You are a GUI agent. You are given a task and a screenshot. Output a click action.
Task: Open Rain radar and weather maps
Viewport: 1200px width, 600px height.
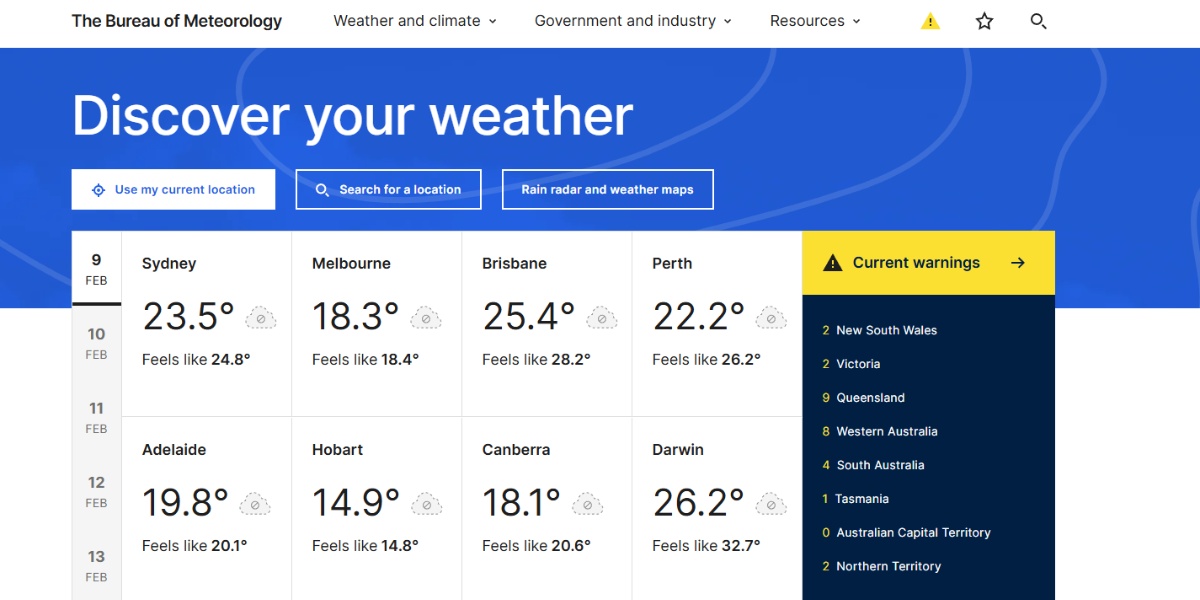coord(607,189)
